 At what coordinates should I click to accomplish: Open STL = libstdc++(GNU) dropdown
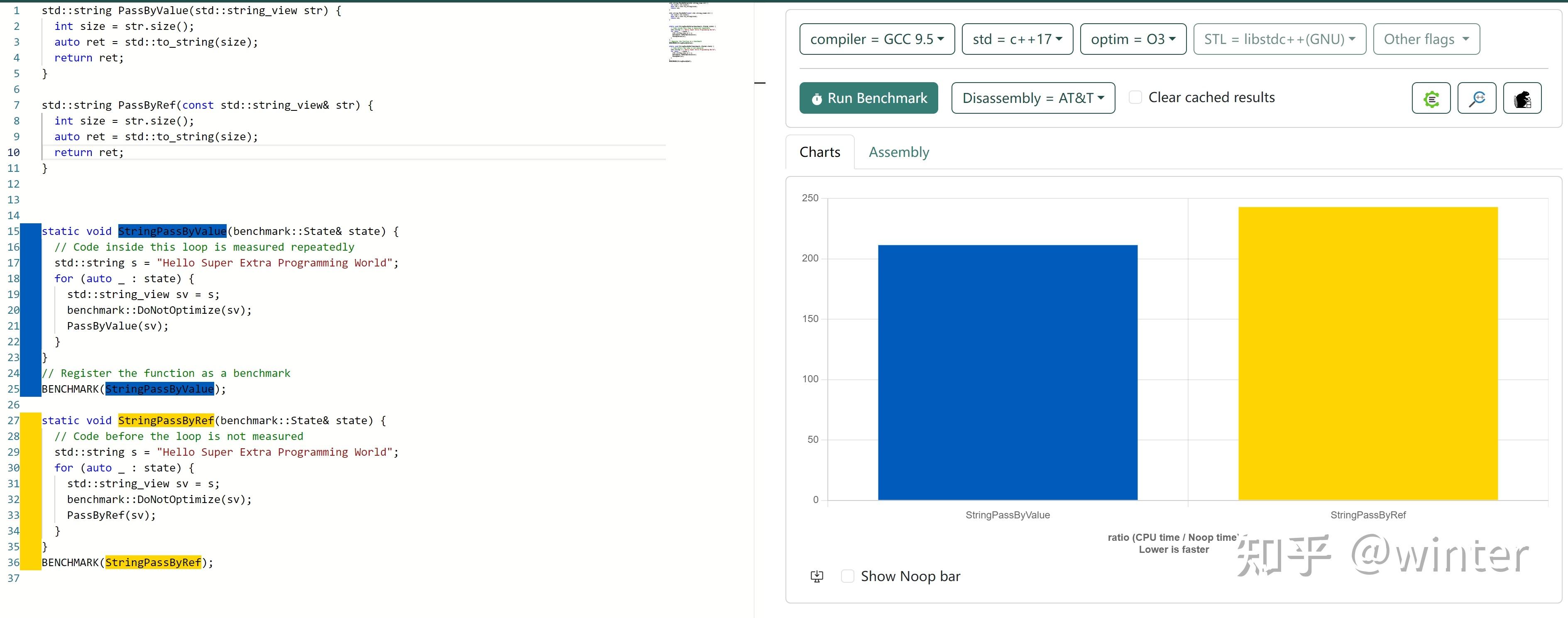tap(1279, 39)
